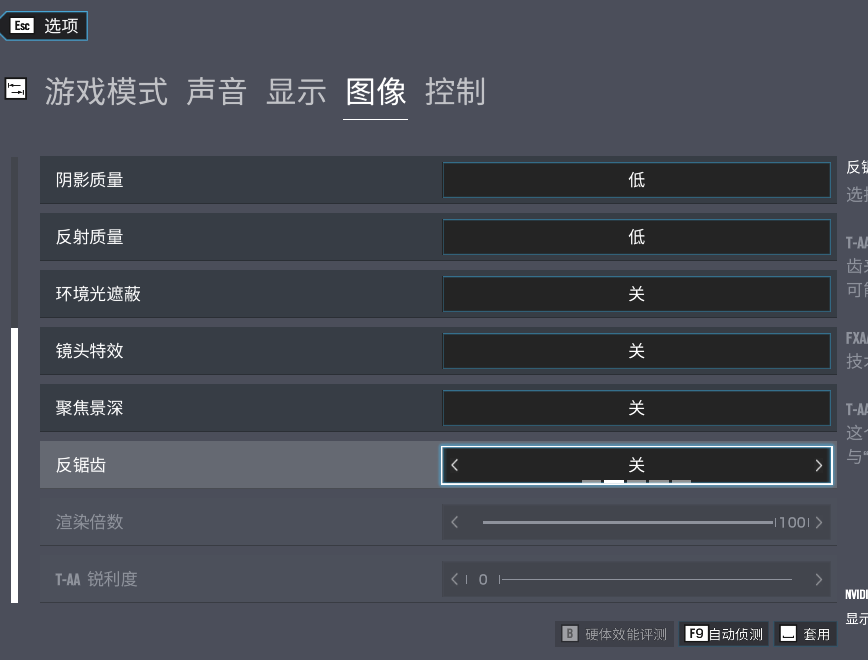Viewport: 868px width, 660px height.
Task: Click the F9 key icon
Action: pos(696,634)
